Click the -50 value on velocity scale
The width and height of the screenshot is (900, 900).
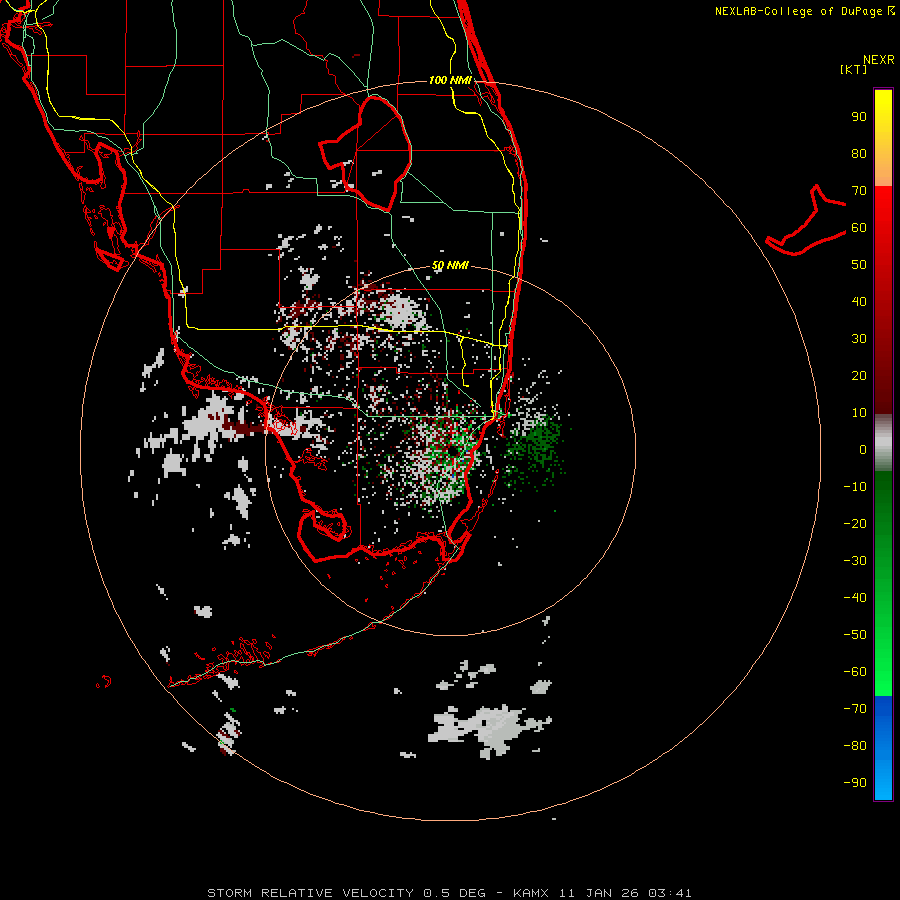pyautogui.click(x=855, y=634)
